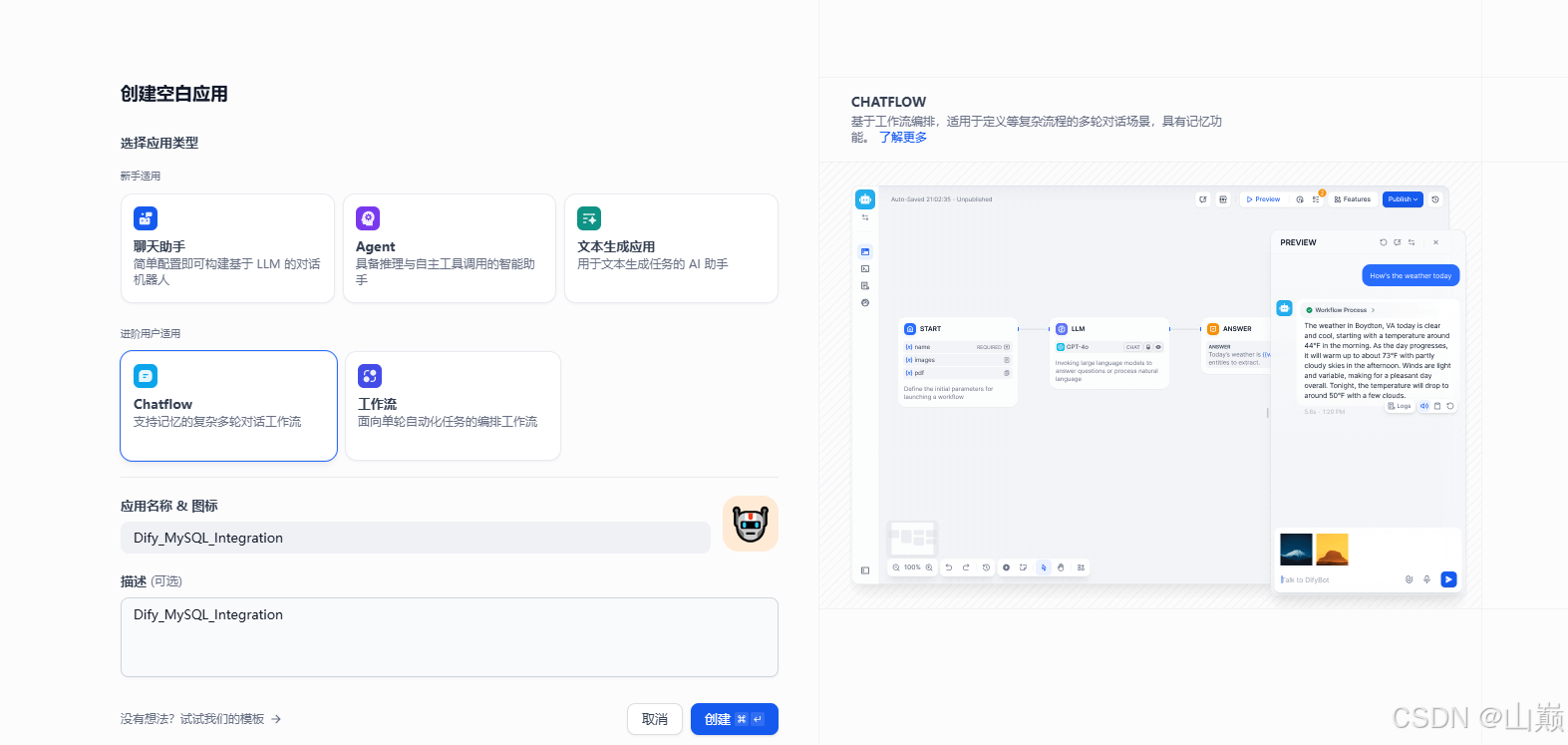Select the Agent app type card
This screenshot has width=1568, height=745.
pos(450,248)
